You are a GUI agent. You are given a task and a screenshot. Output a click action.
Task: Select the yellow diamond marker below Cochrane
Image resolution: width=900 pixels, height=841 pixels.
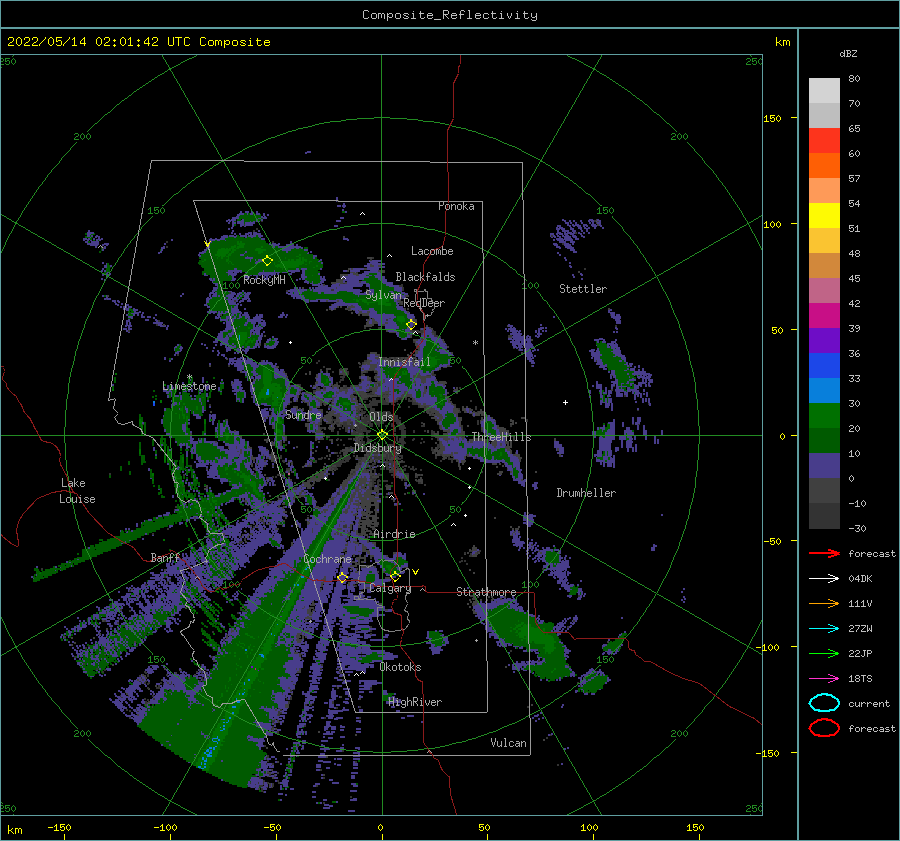click(343, 578)
